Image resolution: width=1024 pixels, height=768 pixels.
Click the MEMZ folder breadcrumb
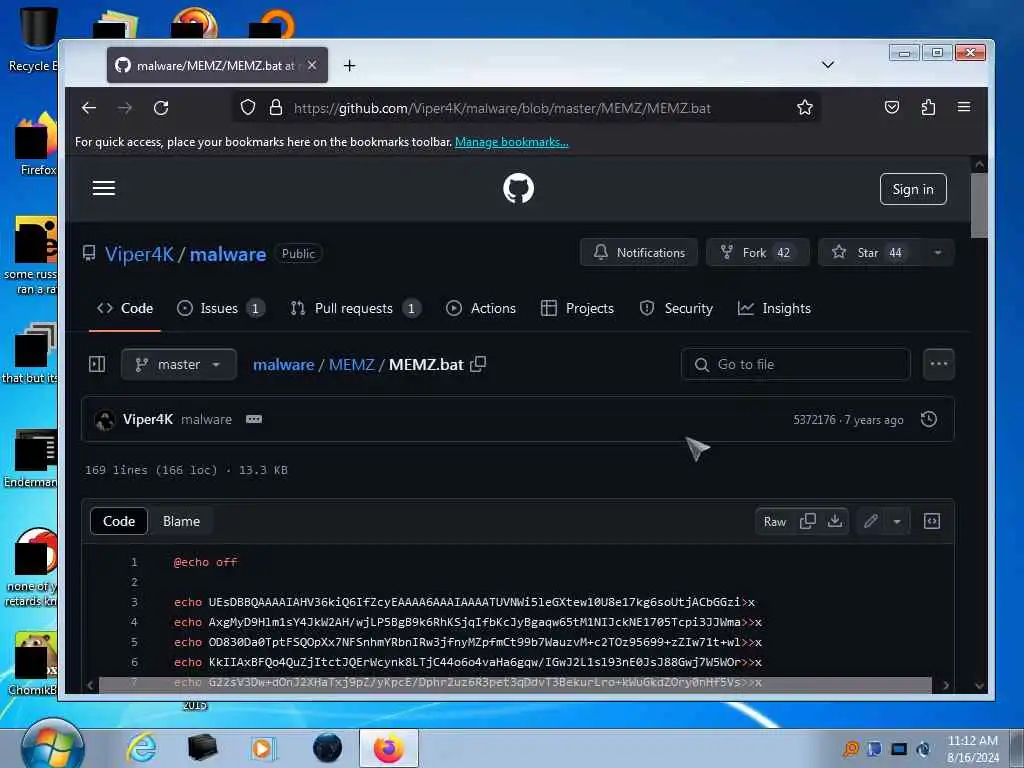[x=351, y=364]
